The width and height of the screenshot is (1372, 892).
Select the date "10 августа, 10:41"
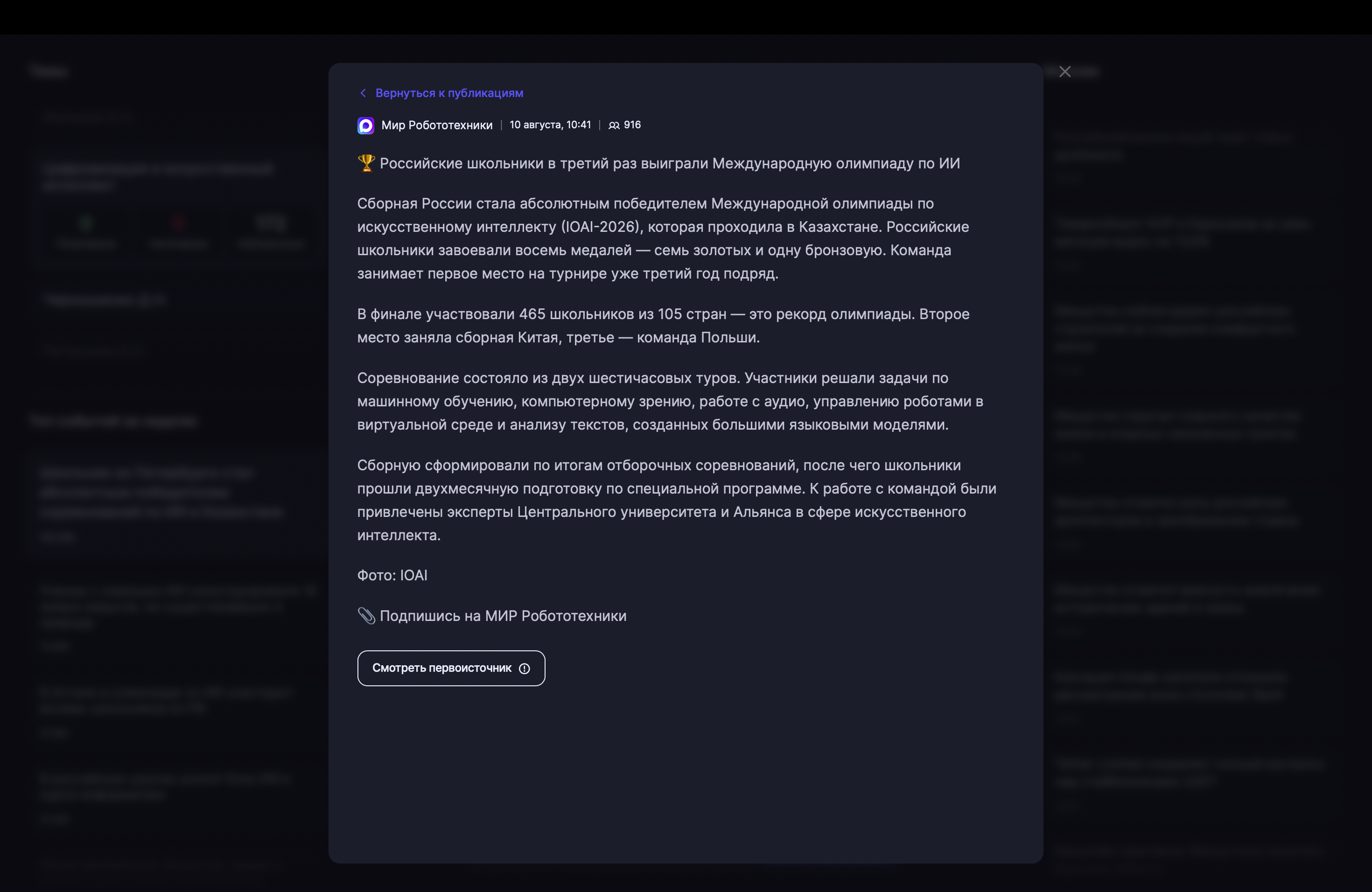[x=550, y=125]
